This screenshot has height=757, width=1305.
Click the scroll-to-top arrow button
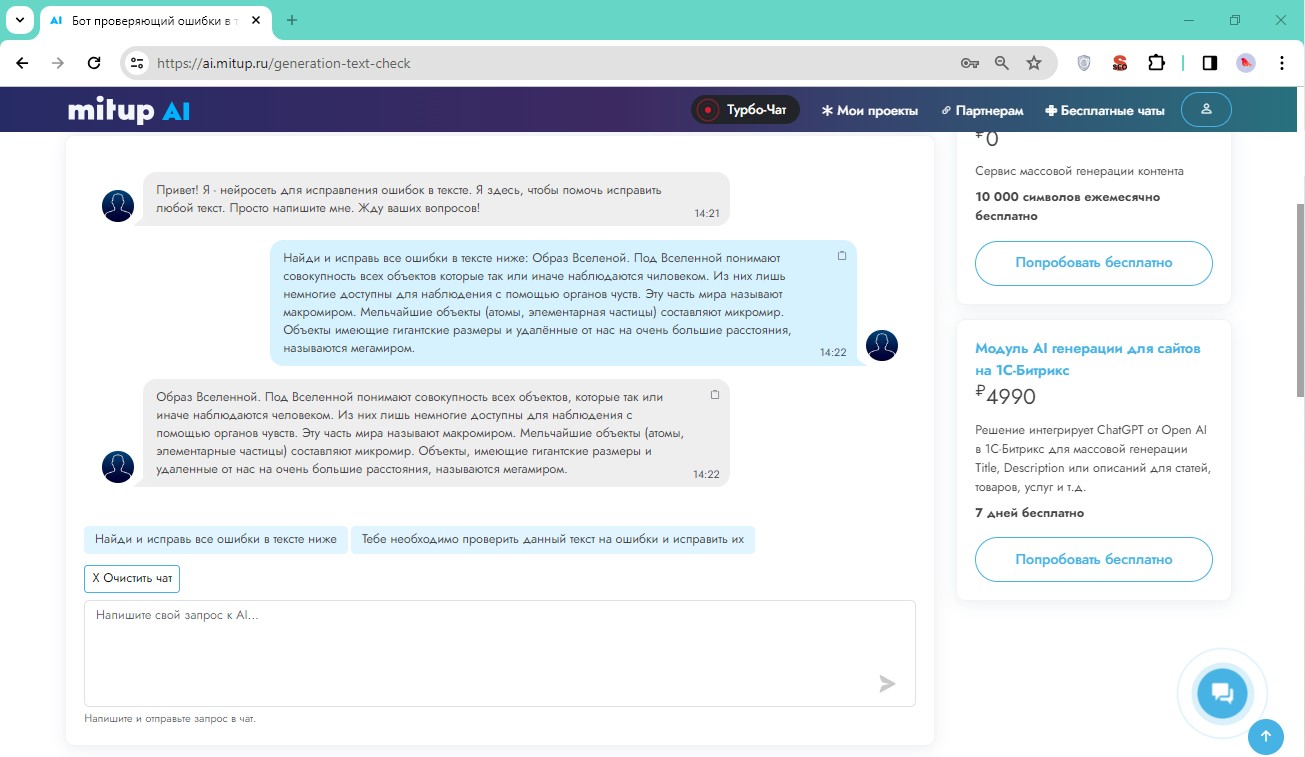pyautogui.click(x=1265, y=737)
